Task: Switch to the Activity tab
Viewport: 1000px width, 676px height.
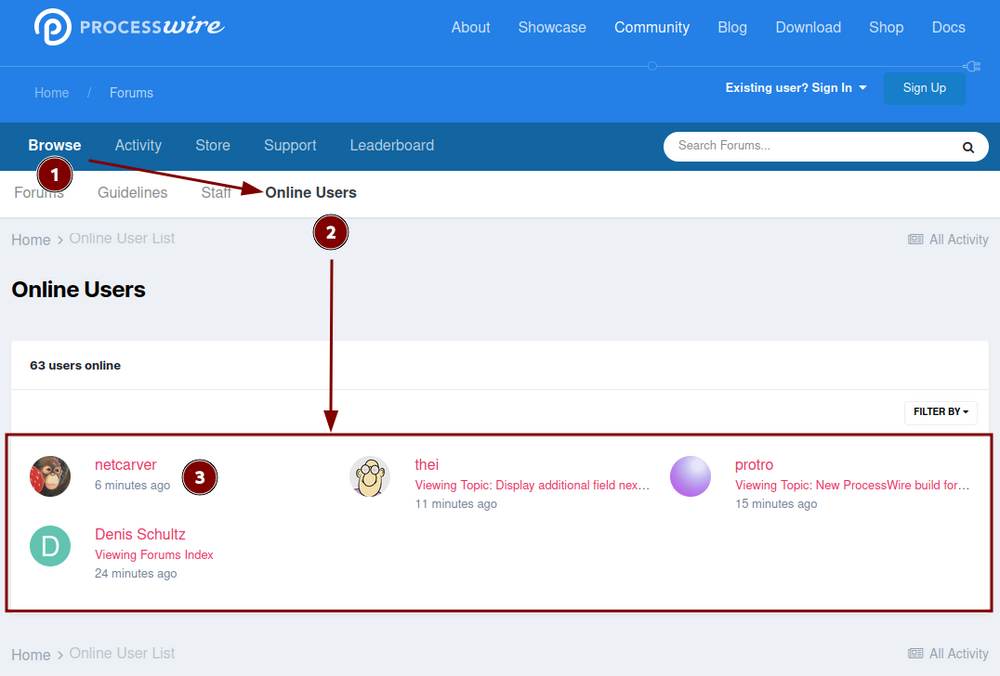Action: pos(138,146)
